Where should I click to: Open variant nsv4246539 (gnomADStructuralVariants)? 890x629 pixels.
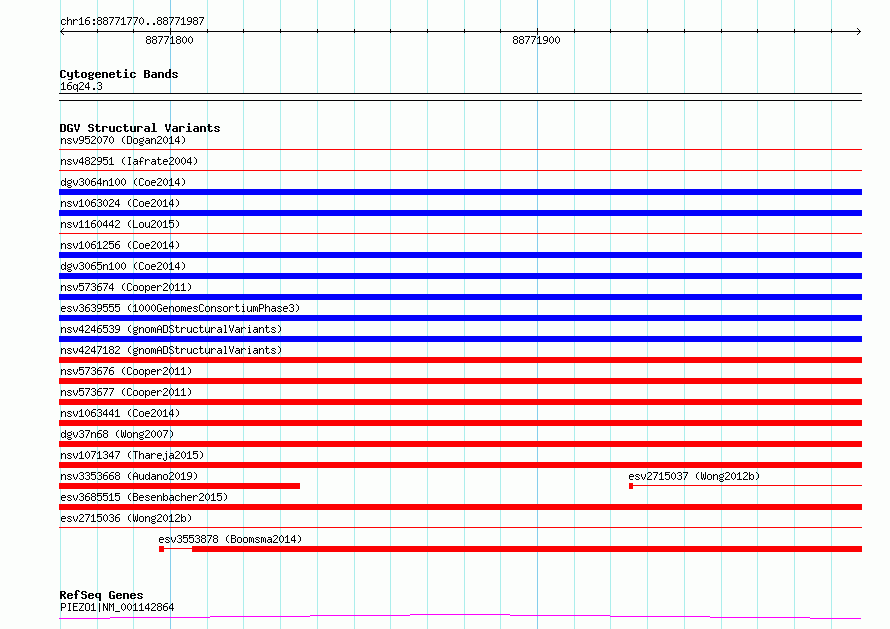(171, 329)
